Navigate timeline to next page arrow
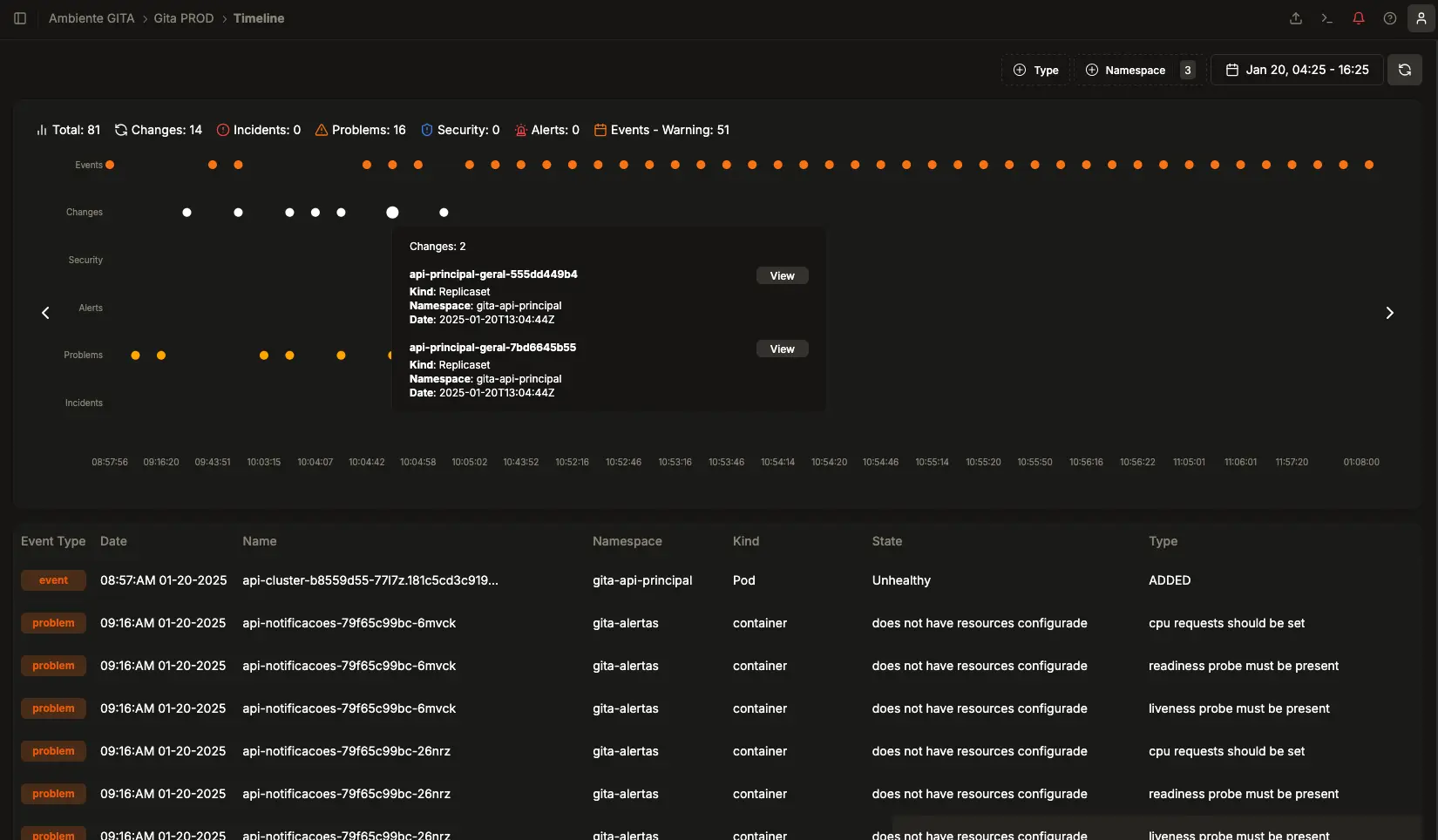Viewport: 1438px width, 840px height. coord(1390,313)
